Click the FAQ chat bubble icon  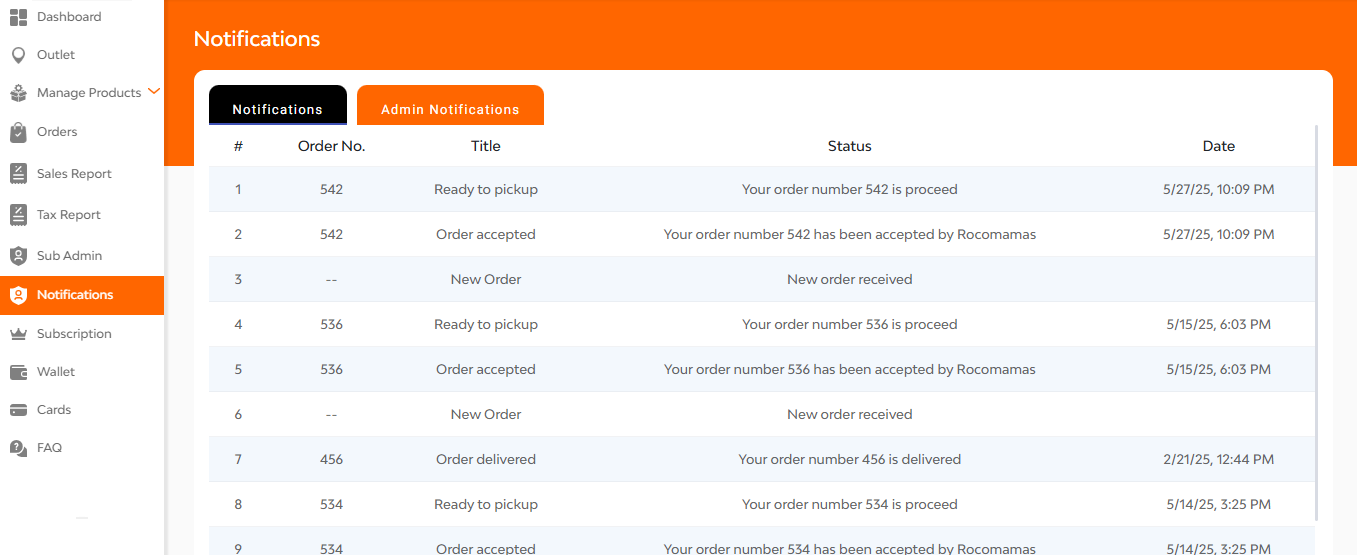tap(18, 448)
